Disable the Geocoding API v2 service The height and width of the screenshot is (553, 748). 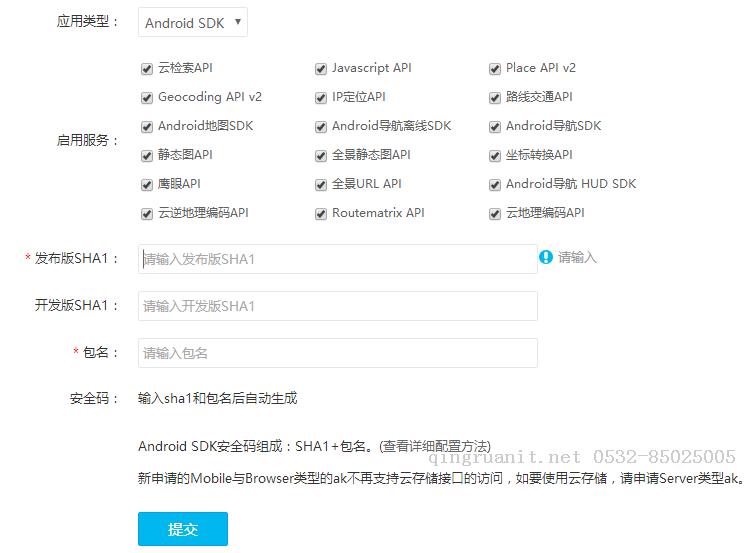tap(147, 98)
